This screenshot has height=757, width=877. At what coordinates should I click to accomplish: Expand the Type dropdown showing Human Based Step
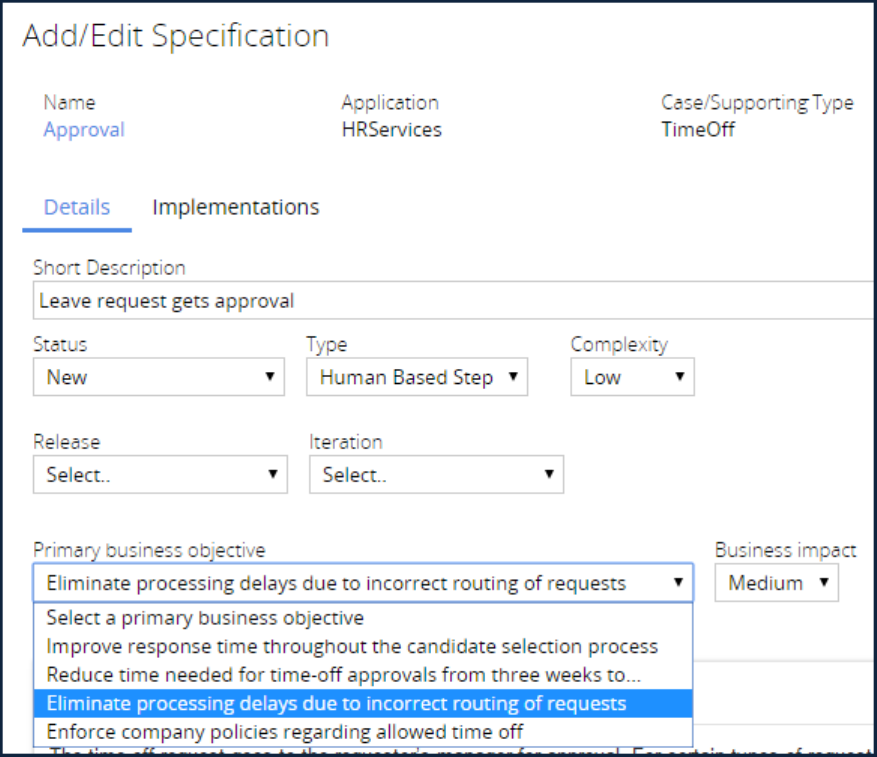click(x=417, y=378)
